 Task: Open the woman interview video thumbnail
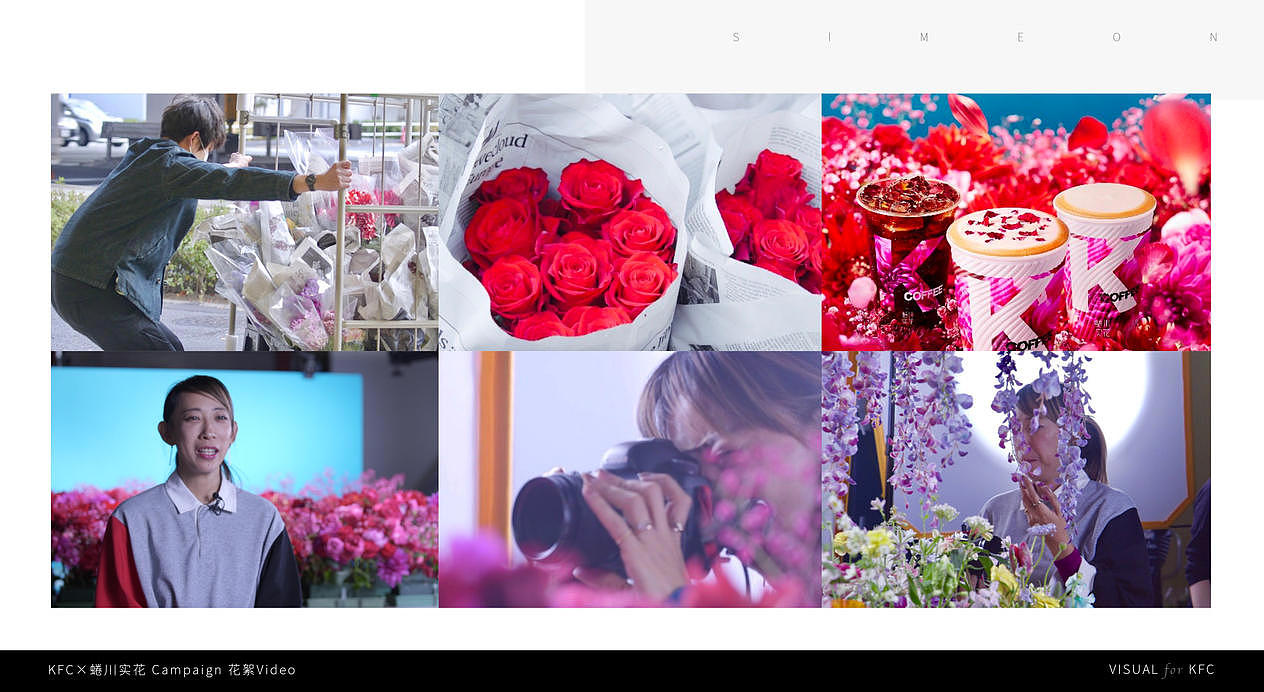[x=245, y=479]
